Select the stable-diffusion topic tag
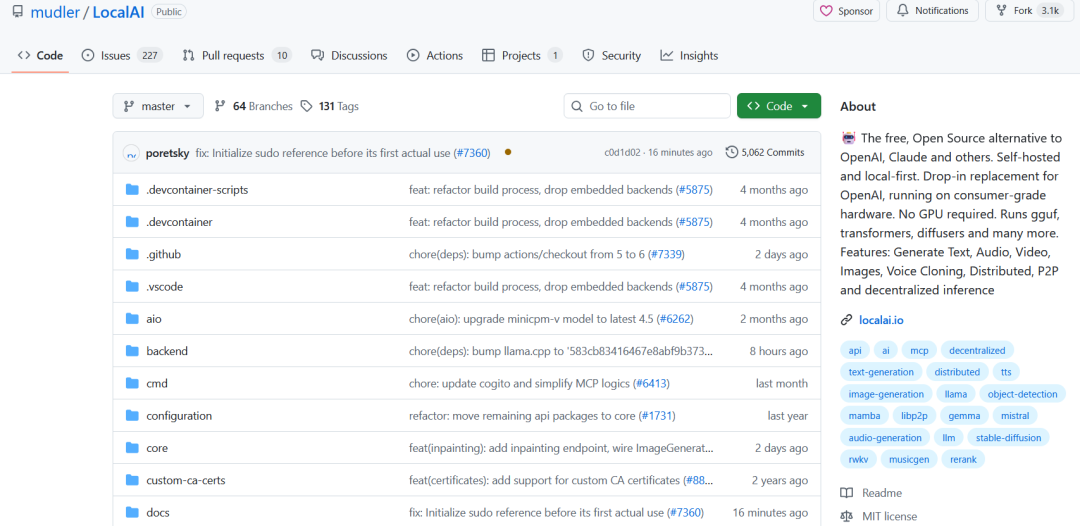The height and width of the screenshot is (526, 1080). pos(1008,437)
